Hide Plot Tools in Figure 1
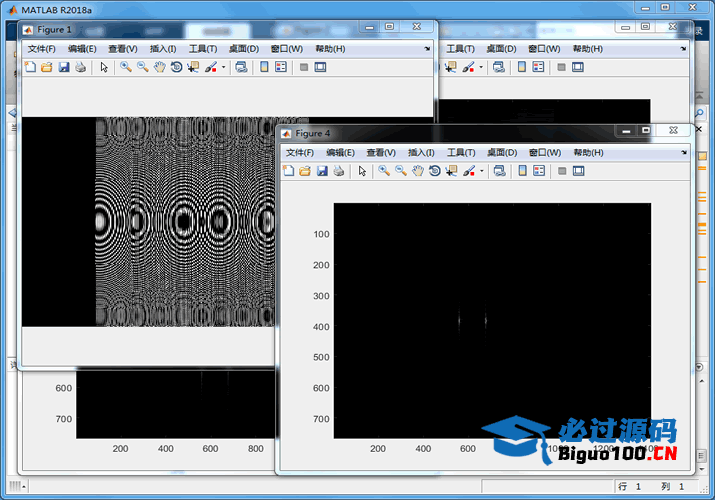 pos(304,67)
